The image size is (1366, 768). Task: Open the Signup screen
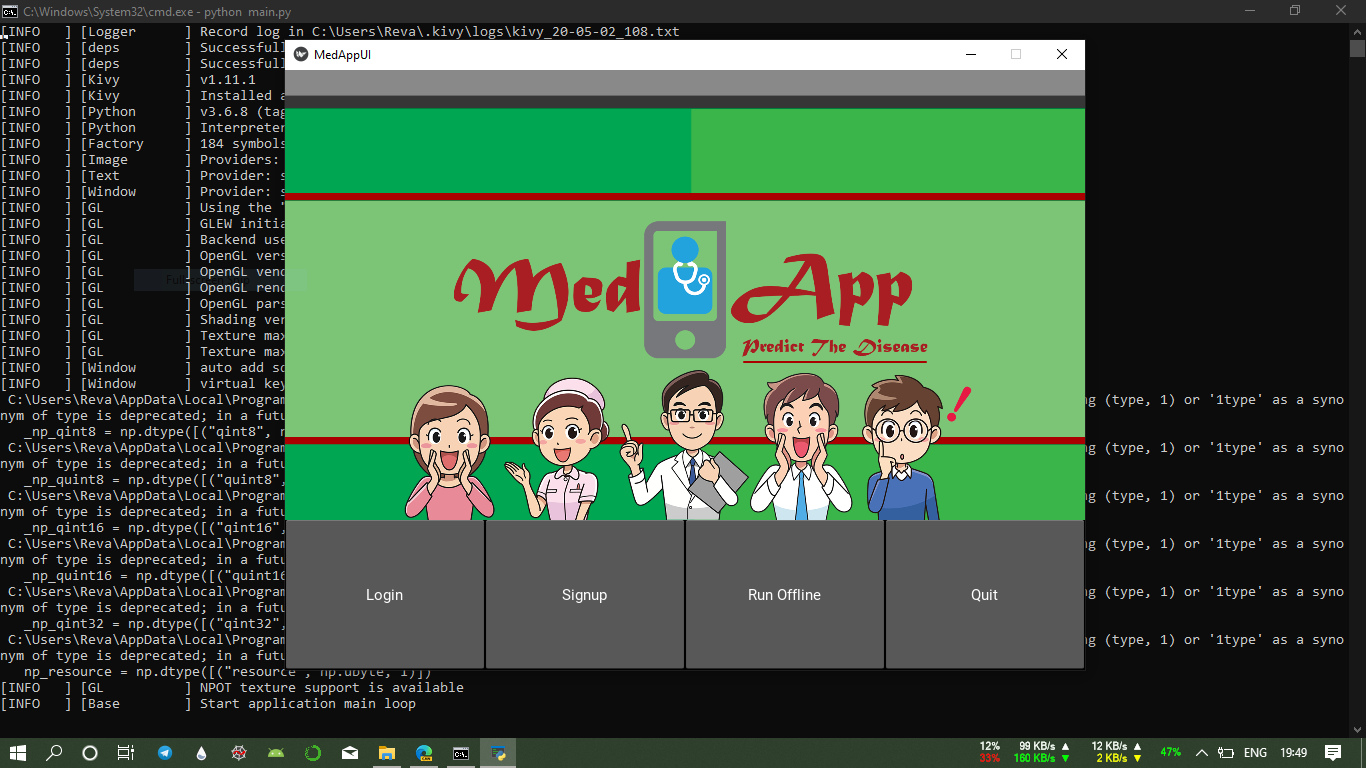585,594
